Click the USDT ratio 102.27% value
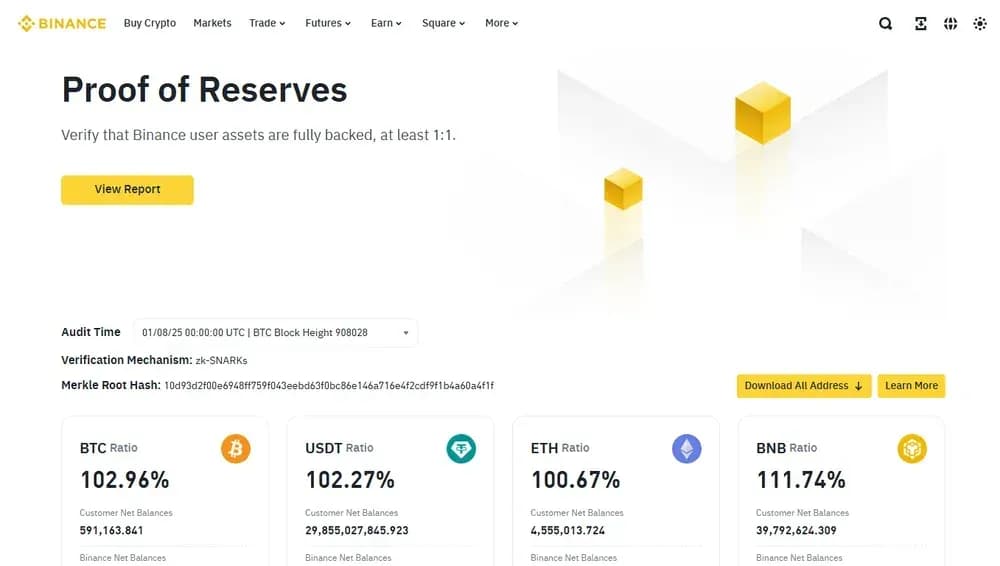This screenshot has width=1000, height=566. [350, 480]
